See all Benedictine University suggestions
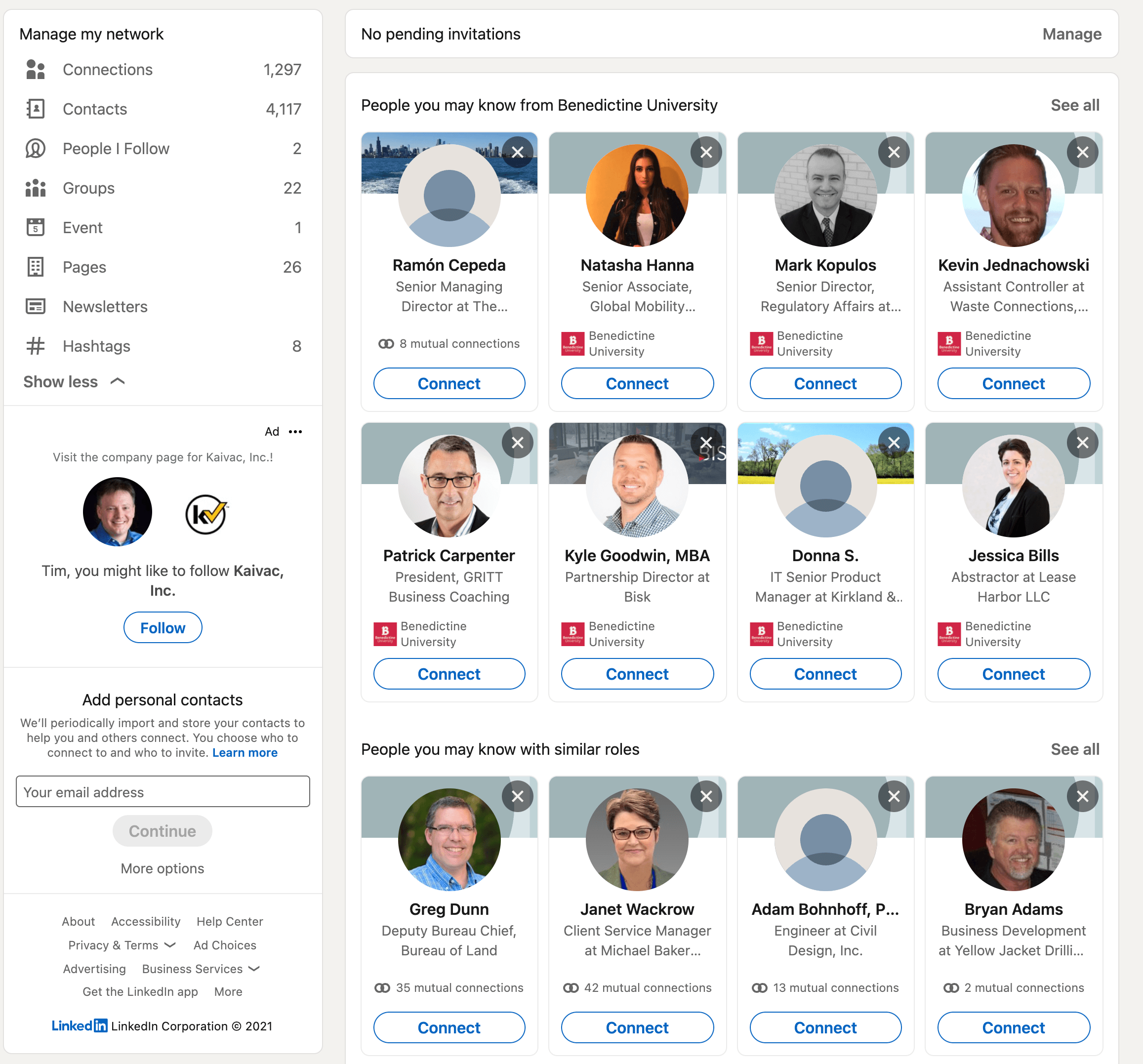This screenshot has height=1064, width=1143. (x=1074, y=105)
